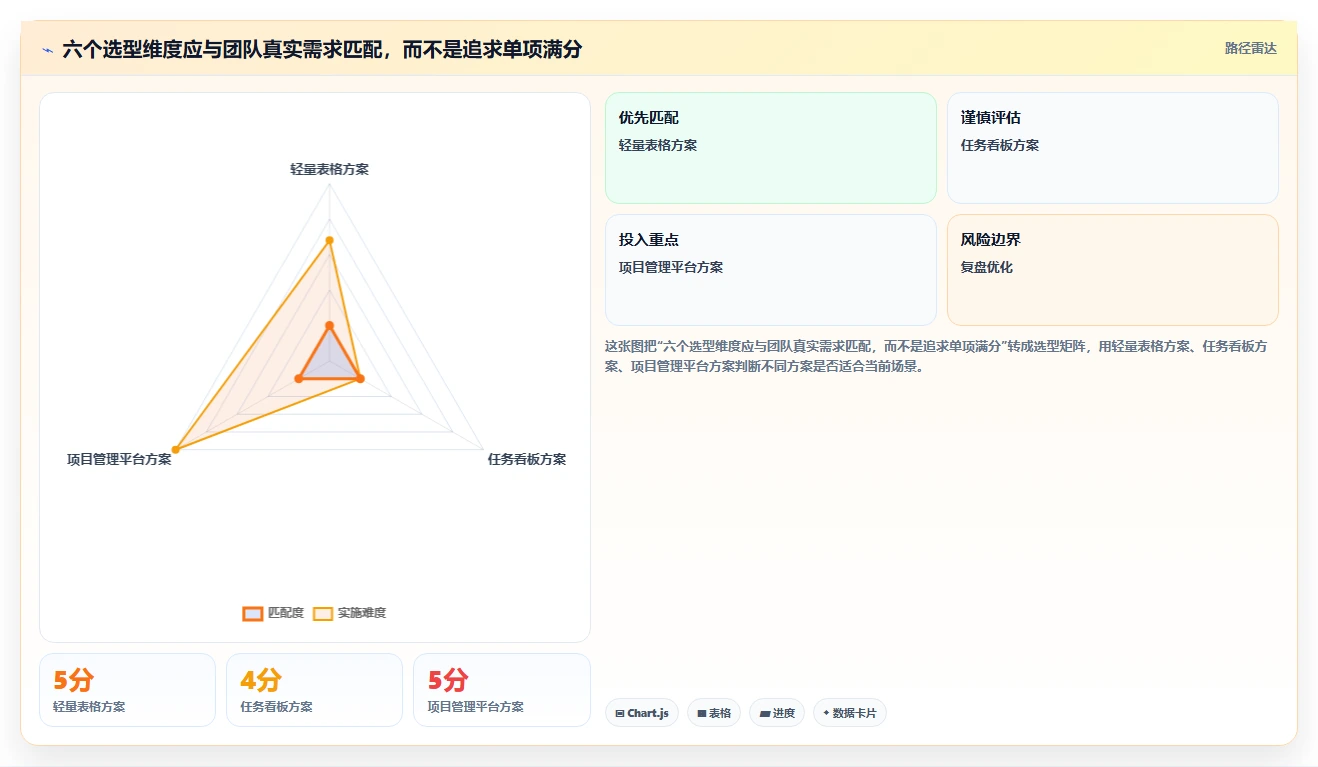Click the 进度 tag chip
1318x767 pixels.
click(x=777, y=713)
